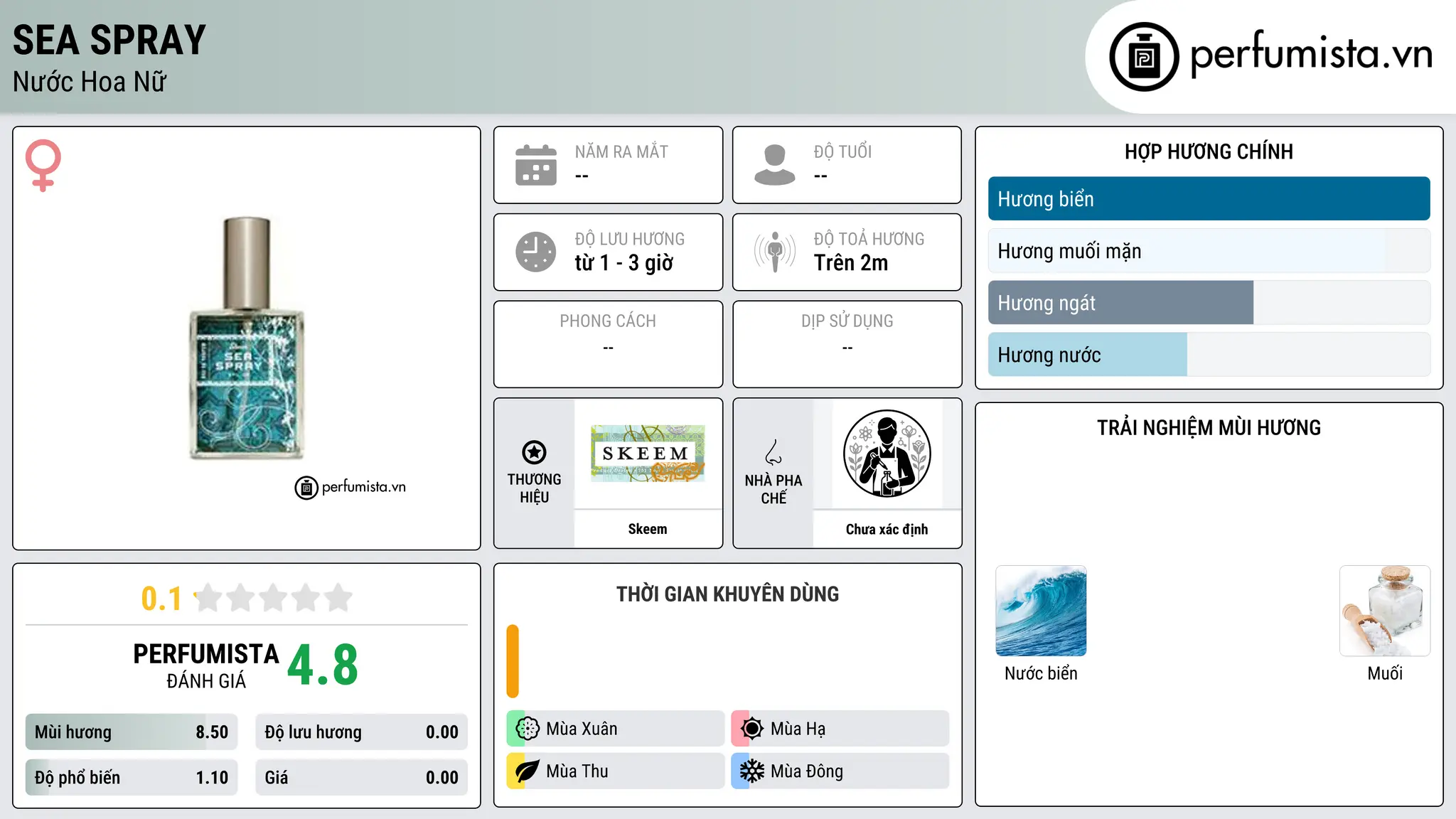Click the THỜI GIAN KHUYÊN DÙNG heading
This screenshot has height=819, width=1456.
(728, 594)
